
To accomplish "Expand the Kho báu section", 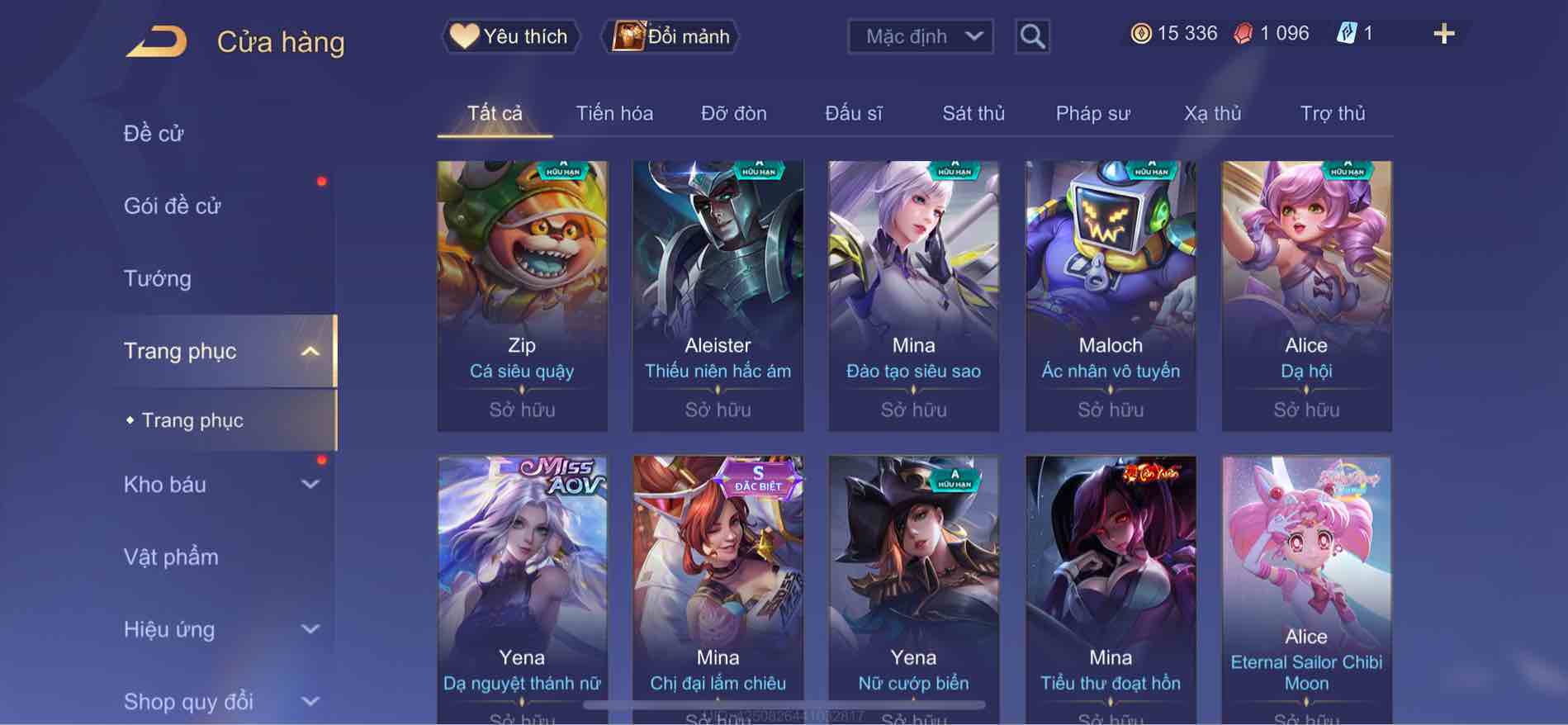I will coord(310,485).
